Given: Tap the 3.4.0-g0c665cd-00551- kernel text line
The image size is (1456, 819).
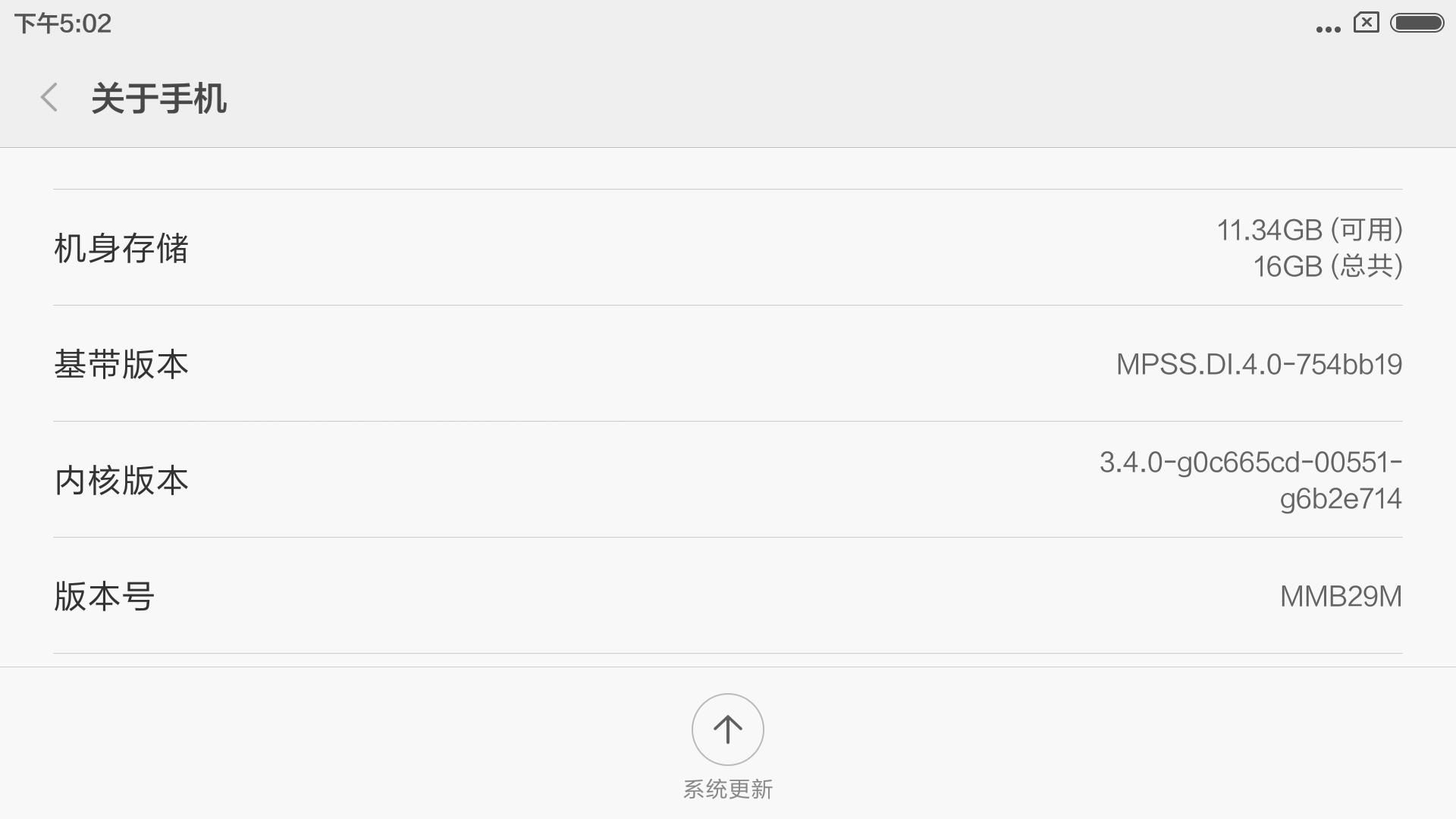Looking at the screenshot, I should (1250, 462).
